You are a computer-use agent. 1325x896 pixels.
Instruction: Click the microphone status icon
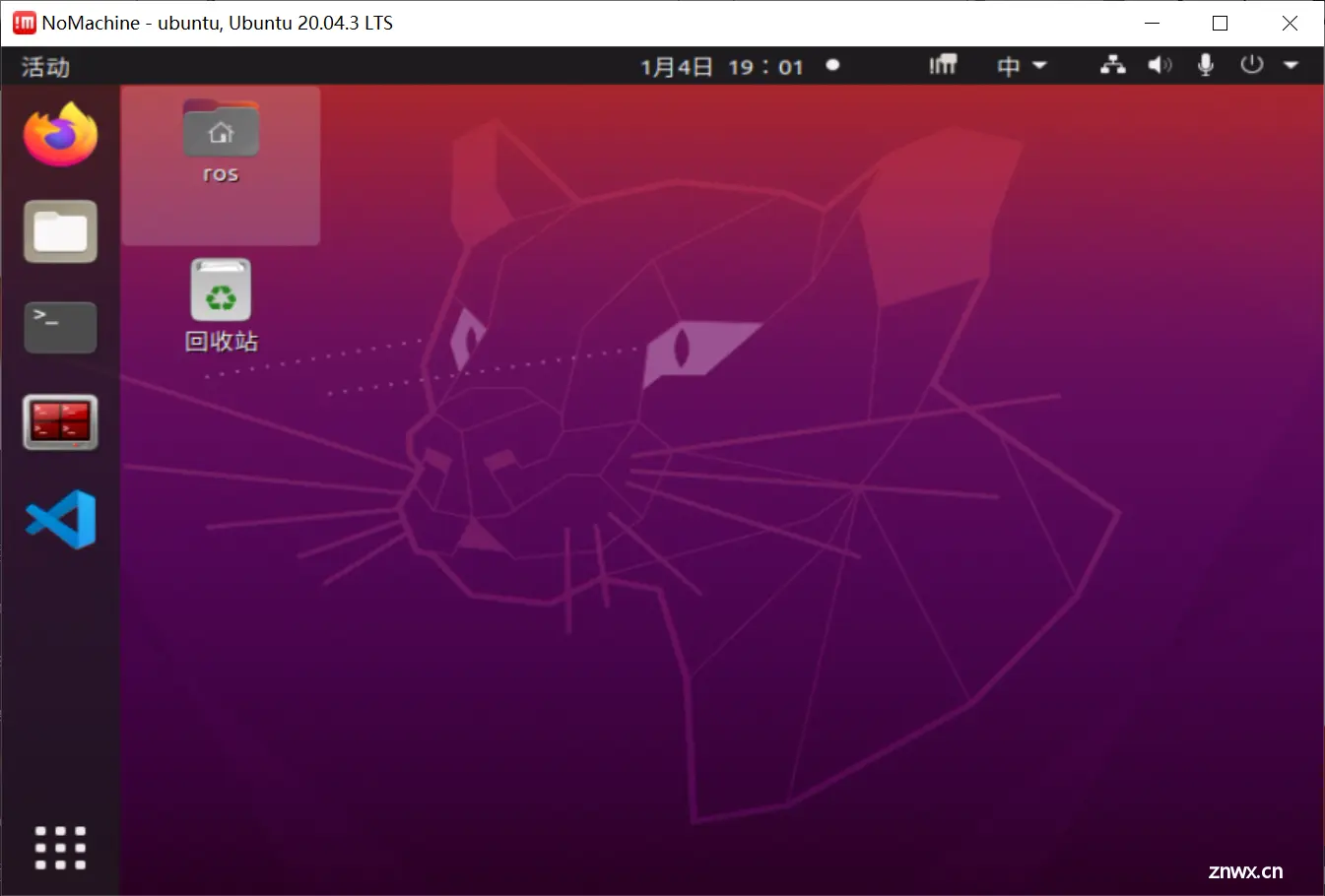point(1205,66)
